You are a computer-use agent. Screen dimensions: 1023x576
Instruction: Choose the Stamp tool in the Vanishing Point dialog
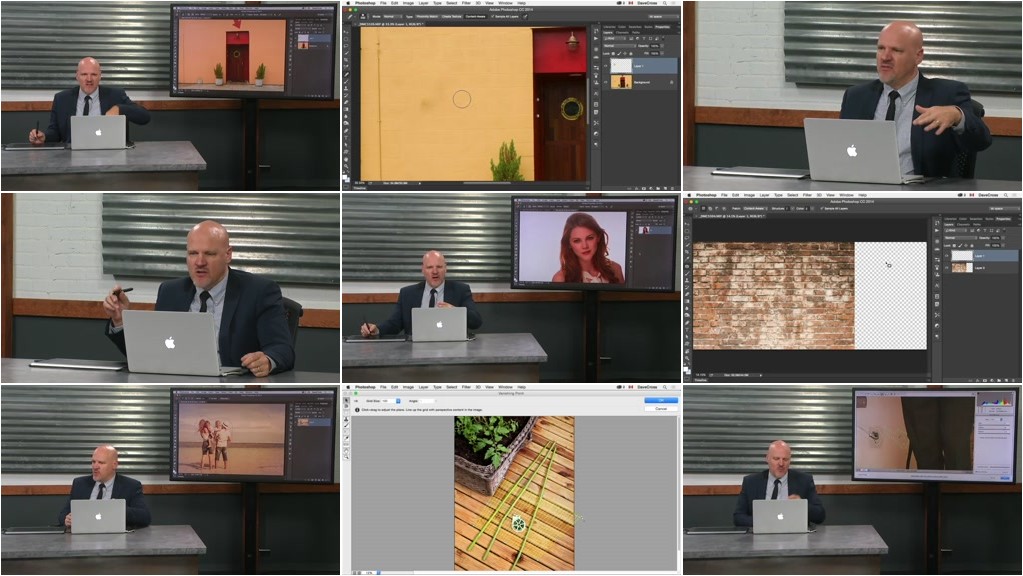346,419
